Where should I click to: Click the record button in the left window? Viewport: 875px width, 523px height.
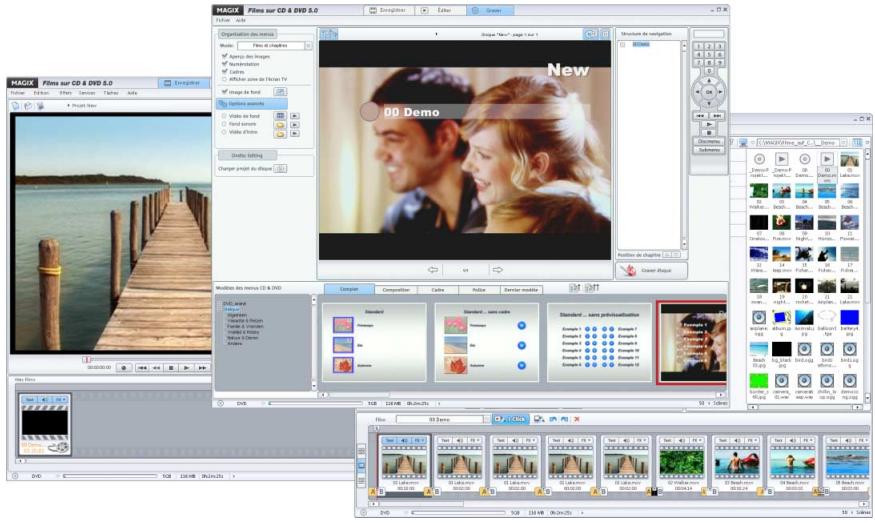[124, 368]
